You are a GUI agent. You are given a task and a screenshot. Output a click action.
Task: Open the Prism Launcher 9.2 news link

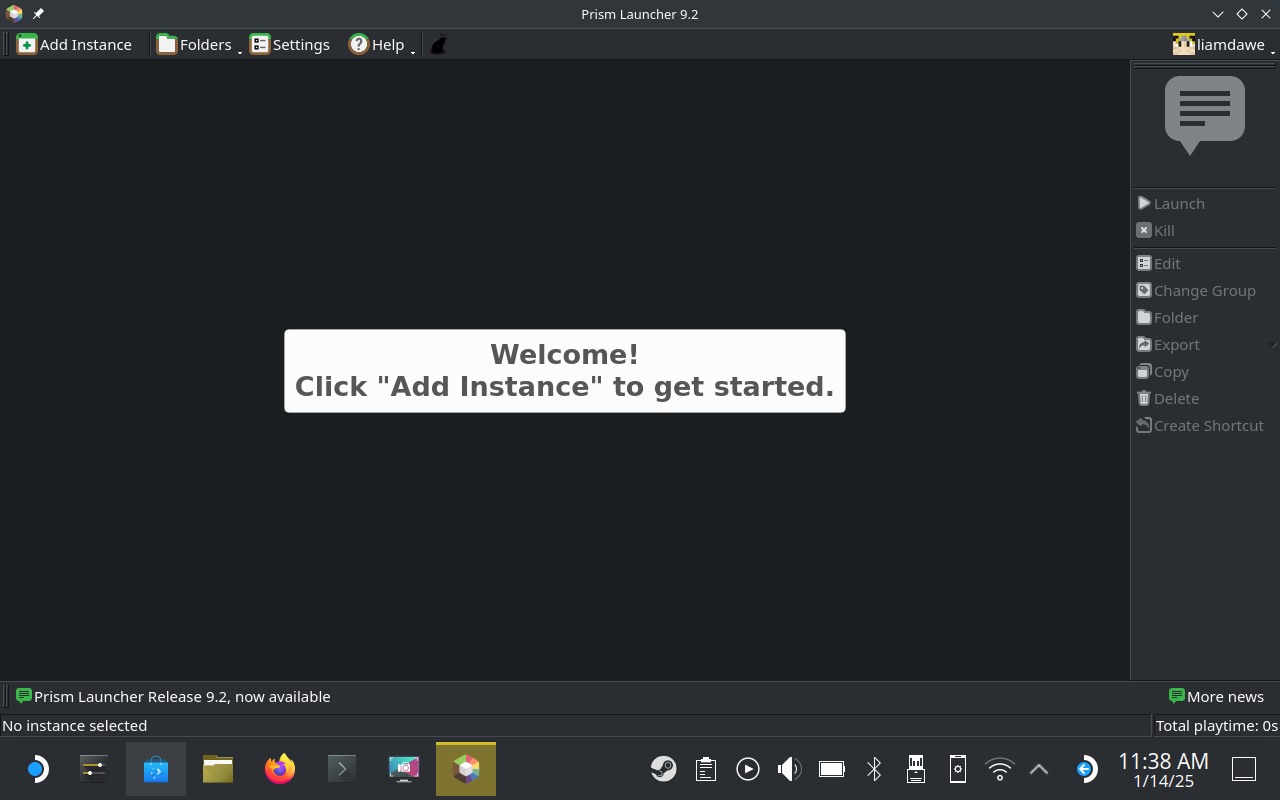tap(181, 697)
